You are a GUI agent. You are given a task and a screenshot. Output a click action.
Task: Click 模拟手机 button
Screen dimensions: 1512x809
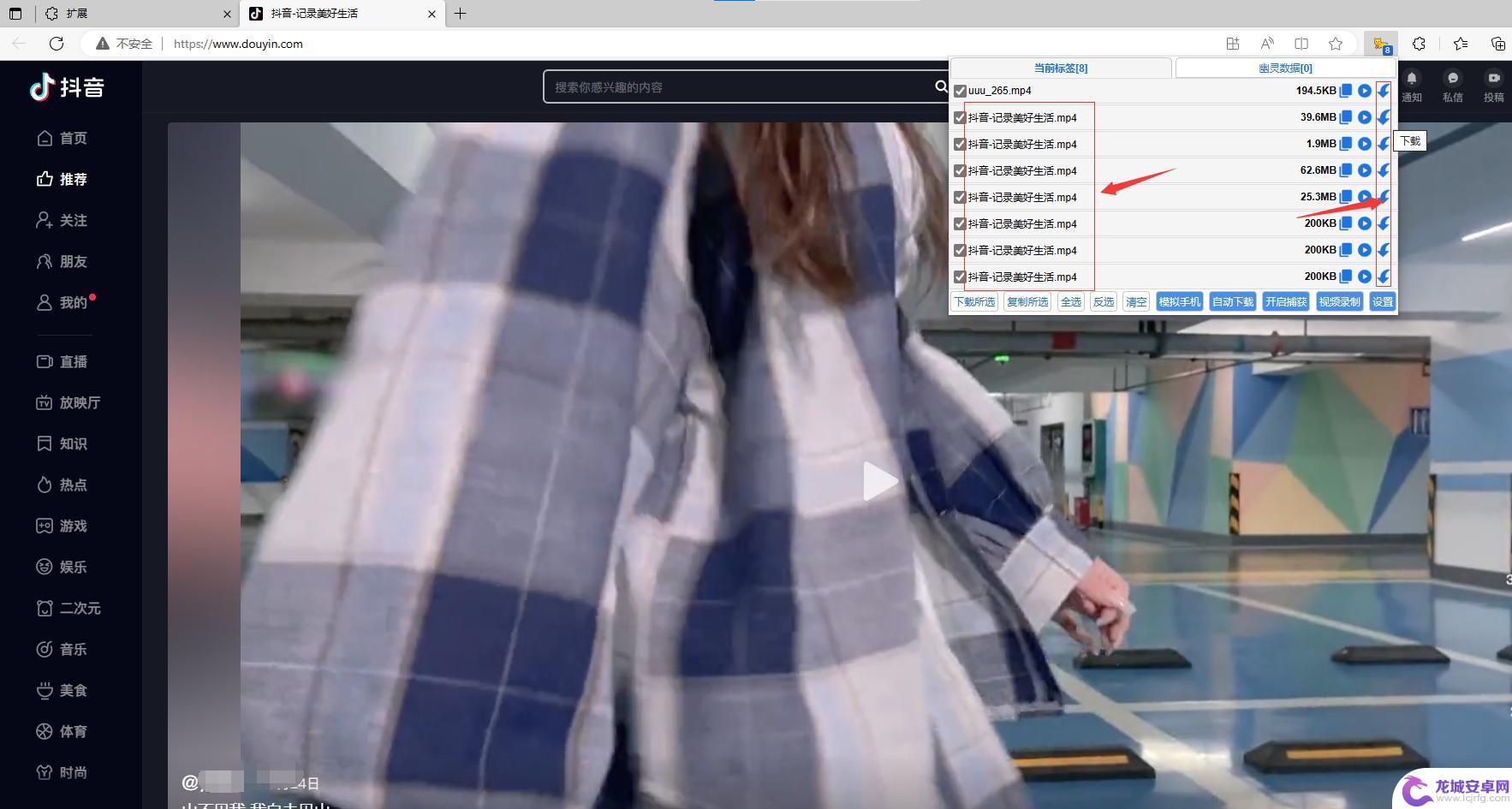[1180, 301]
